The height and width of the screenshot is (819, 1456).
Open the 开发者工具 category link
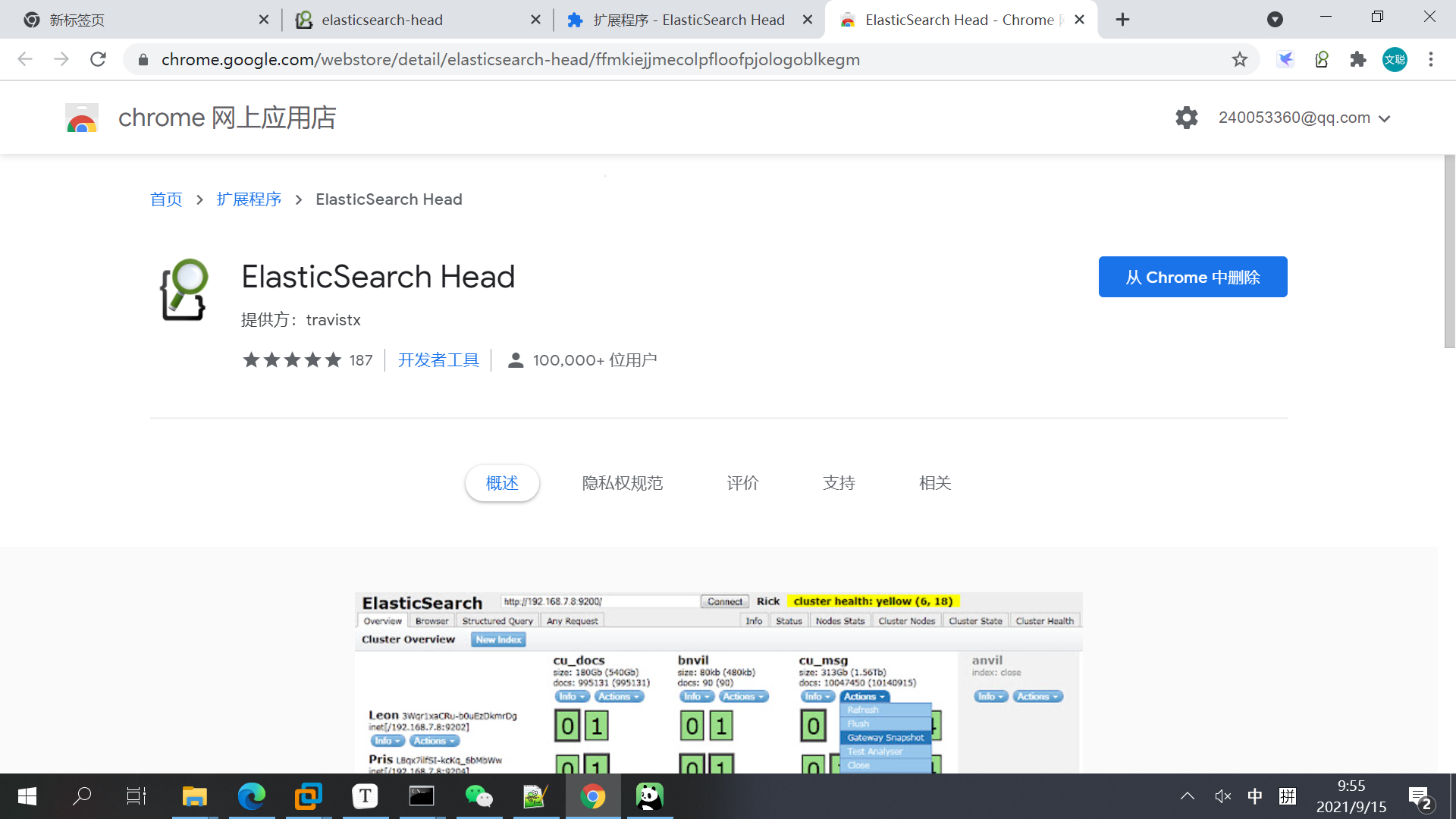pyautogui.click(x=438, y=360)
